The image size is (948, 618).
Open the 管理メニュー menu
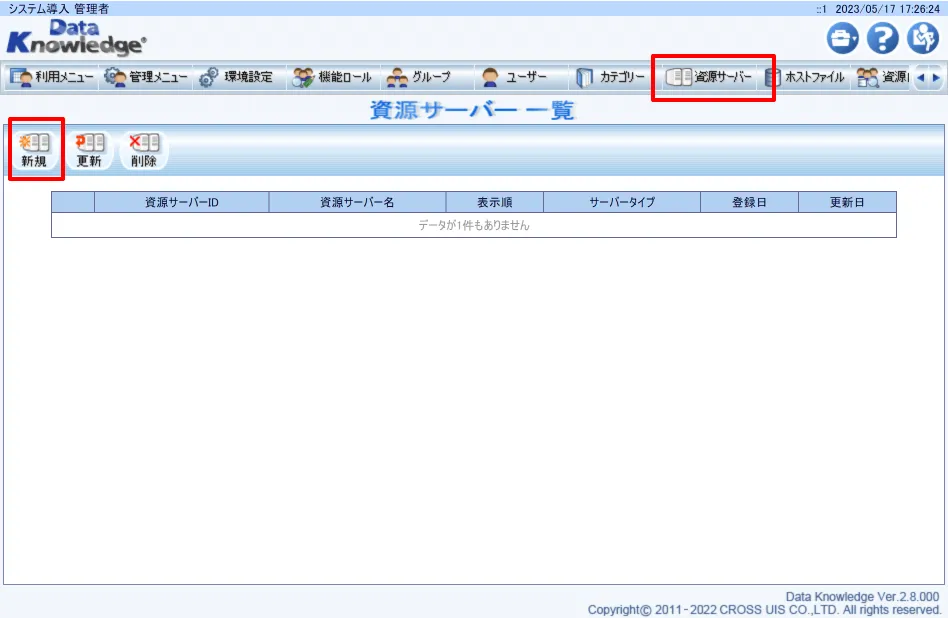[145, 76]
